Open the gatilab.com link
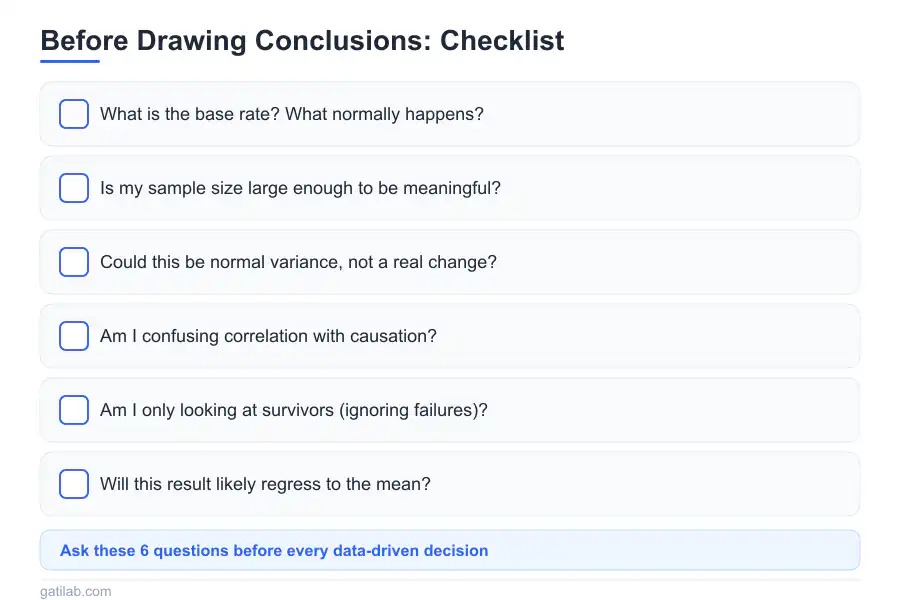The image size is (900, 600). (x=75, y=591)
